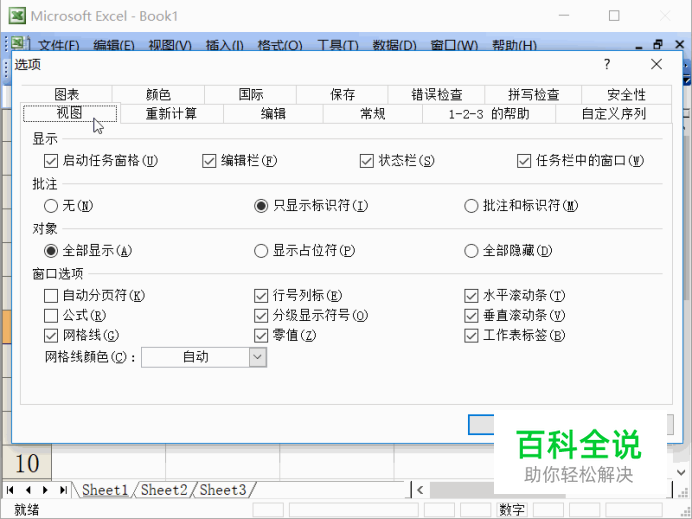Close the 选项 dialog
Viewport: 692px width, 519px height.
pos(656,64)
